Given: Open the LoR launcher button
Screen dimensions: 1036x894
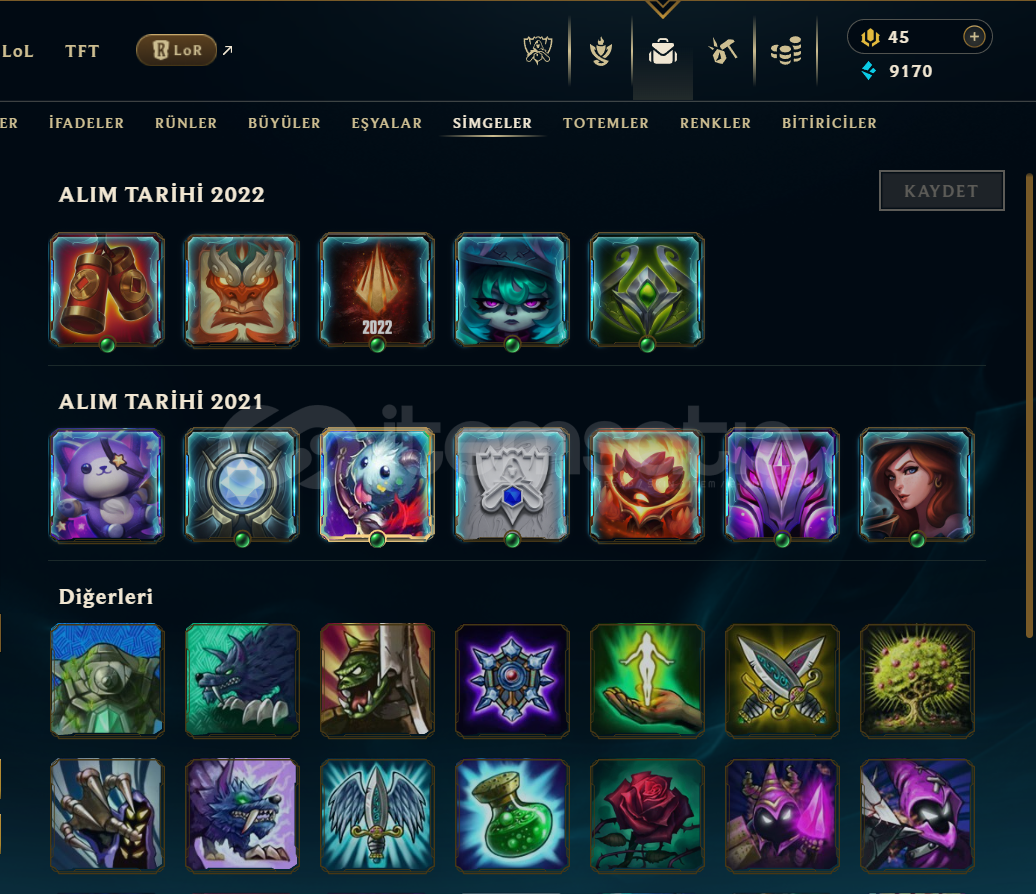Looking at the screenshot, I should coord(176,50).
